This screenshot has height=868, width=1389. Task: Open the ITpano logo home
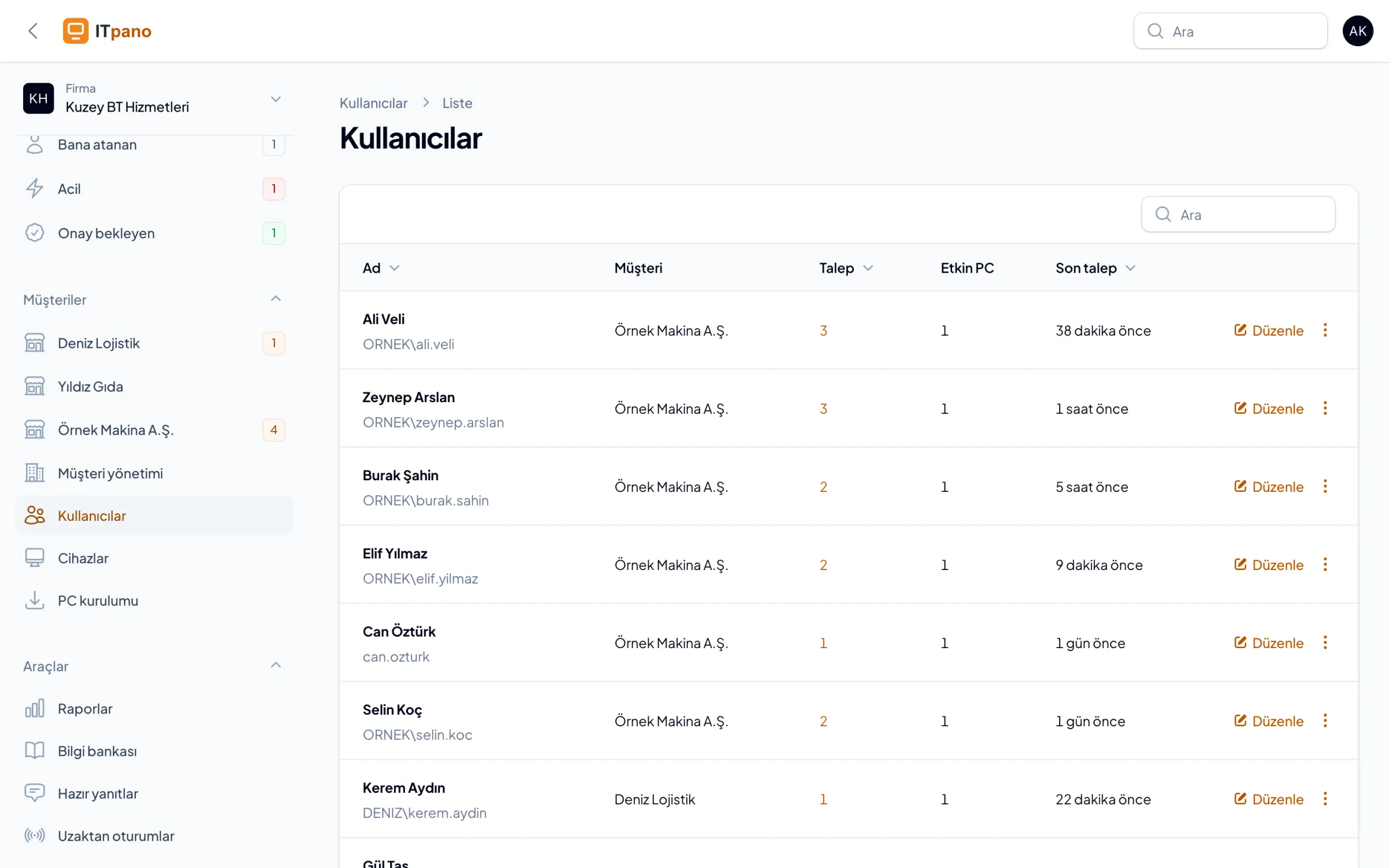(x=107, y=31)
